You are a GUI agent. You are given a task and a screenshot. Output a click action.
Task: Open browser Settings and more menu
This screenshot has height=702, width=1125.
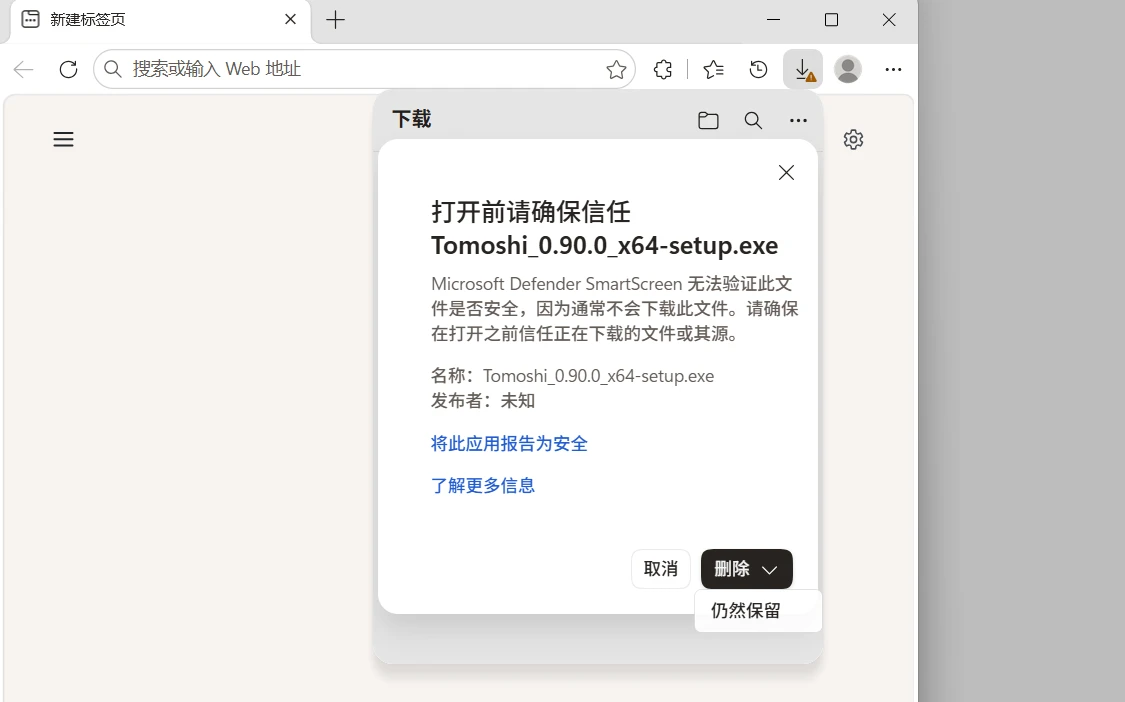point(893,69)
